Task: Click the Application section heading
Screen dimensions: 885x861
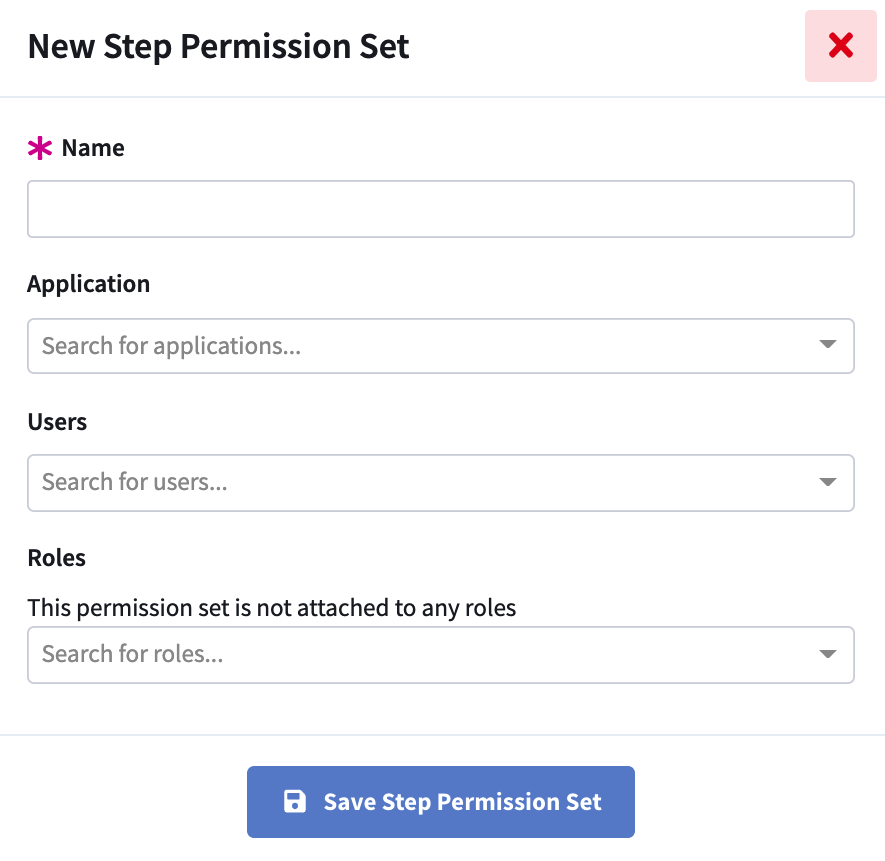Action: tap(88, 284)
